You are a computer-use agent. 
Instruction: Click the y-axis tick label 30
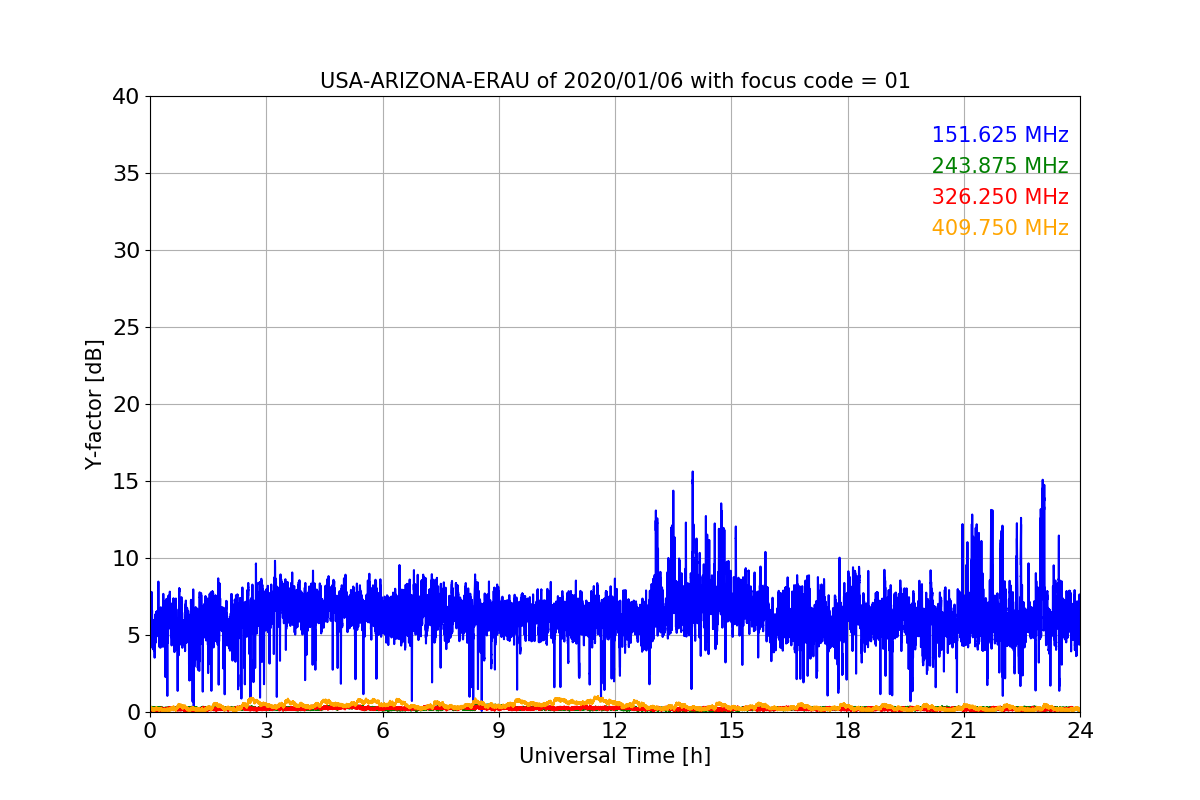tap(126, 251)
